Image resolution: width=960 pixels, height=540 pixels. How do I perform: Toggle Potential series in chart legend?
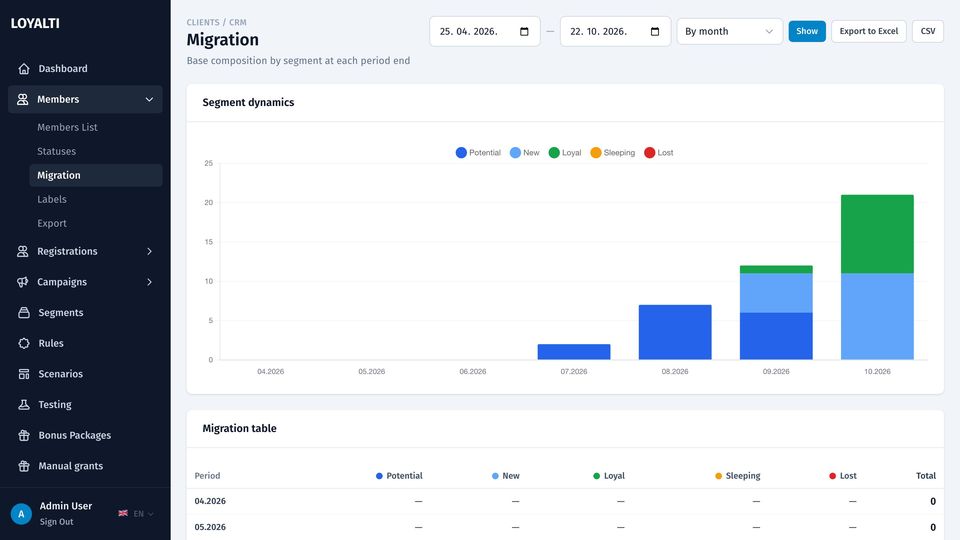478,152
